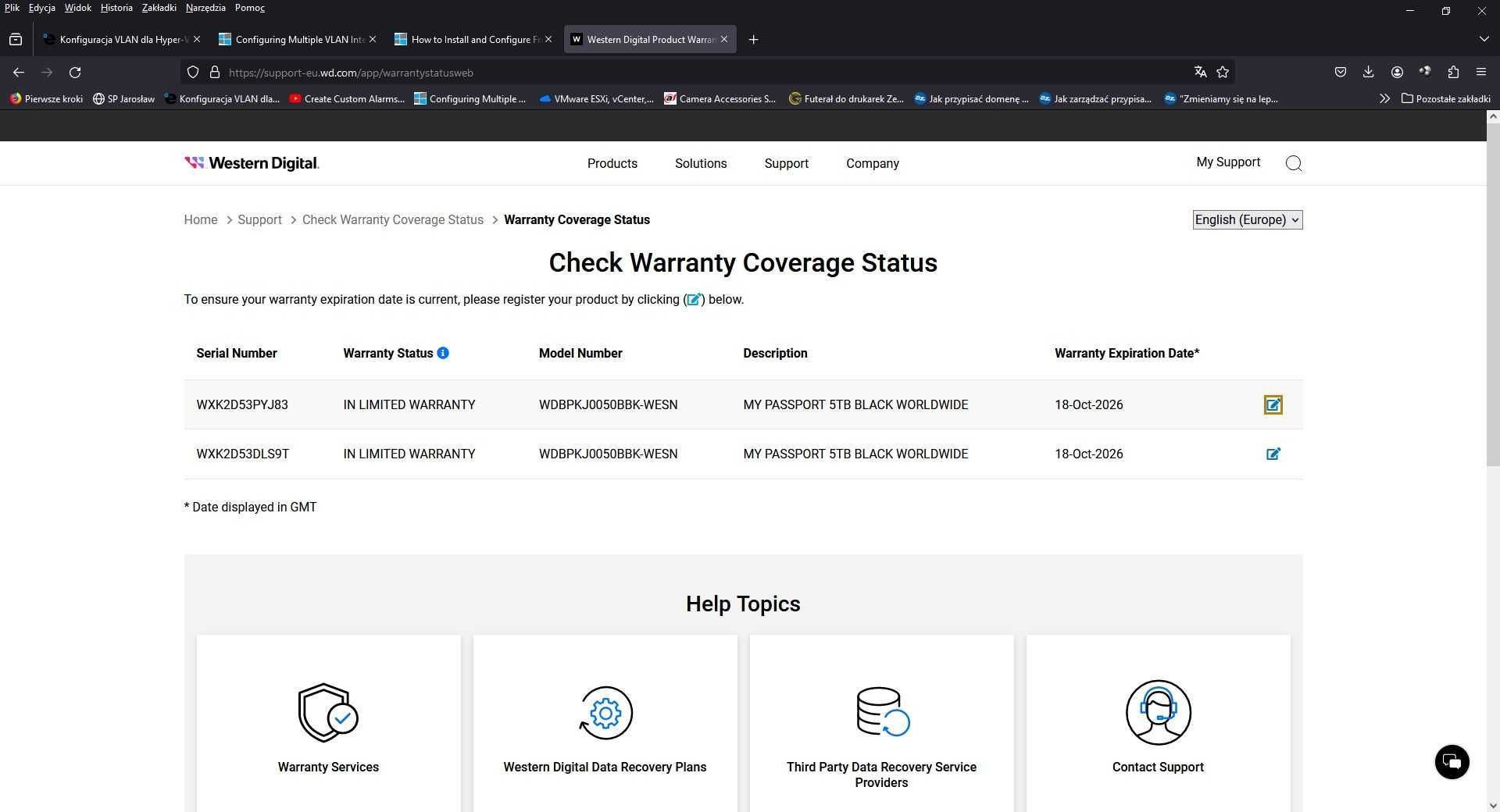
Task: Go to Support breadcrumb link
Action: tap(259, 219)
